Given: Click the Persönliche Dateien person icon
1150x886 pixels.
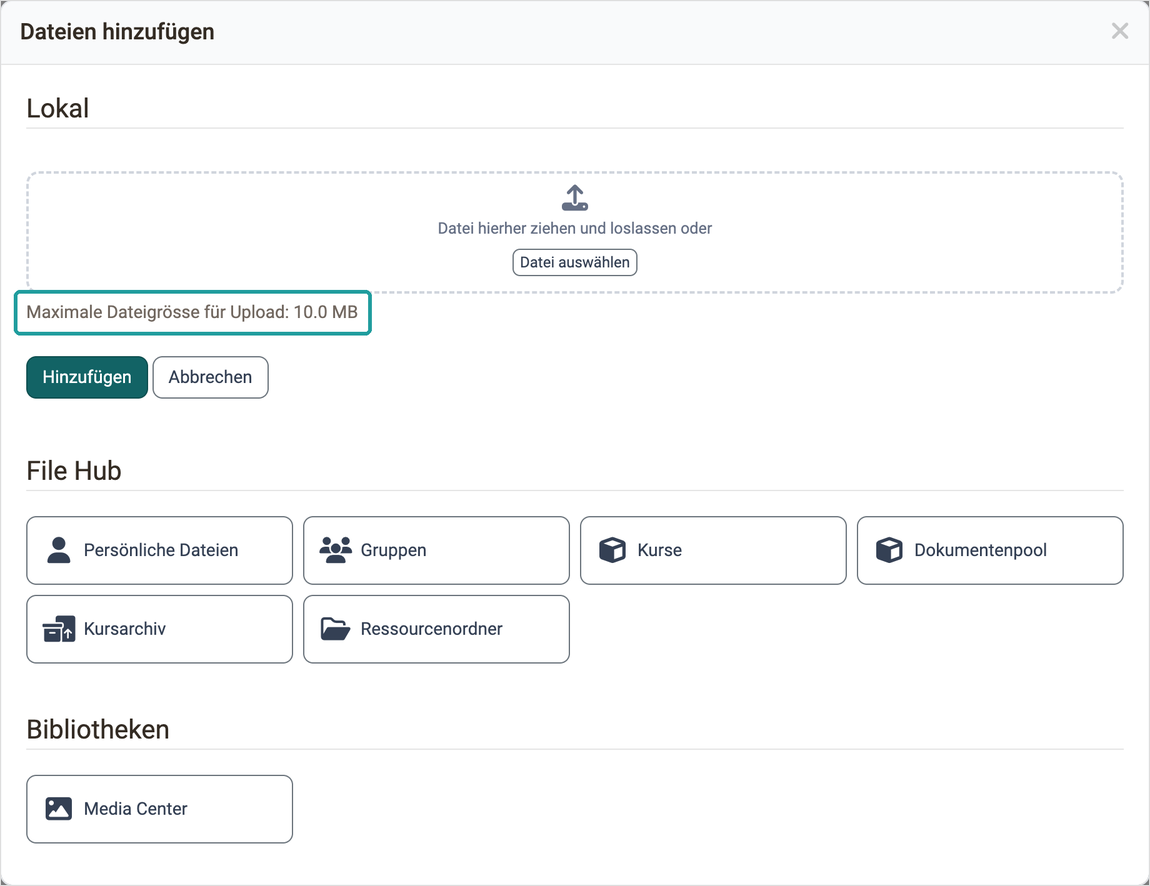Looking at the screenshot, I should (59, 550).
